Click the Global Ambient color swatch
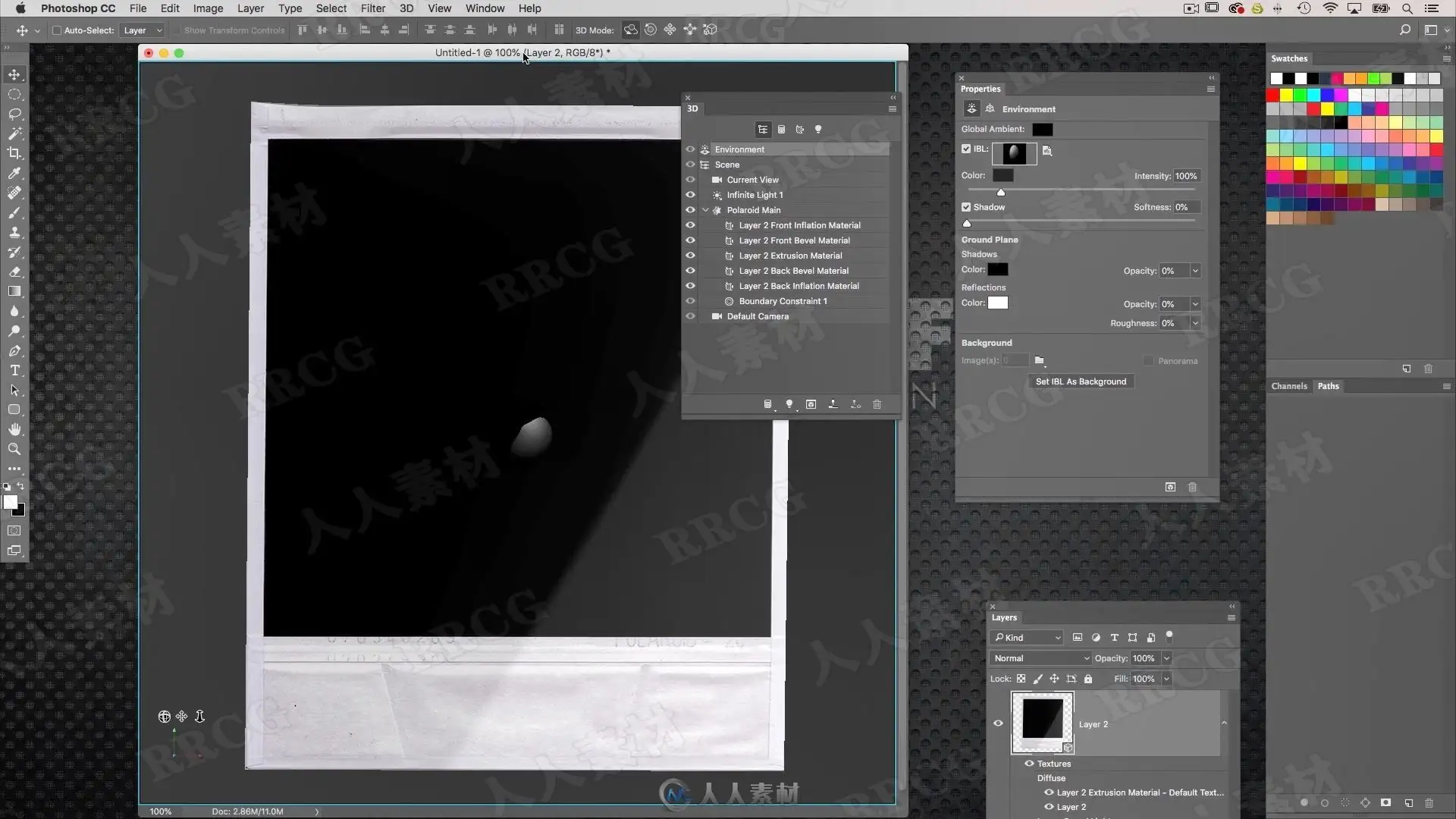 (x=1042, y=130)
